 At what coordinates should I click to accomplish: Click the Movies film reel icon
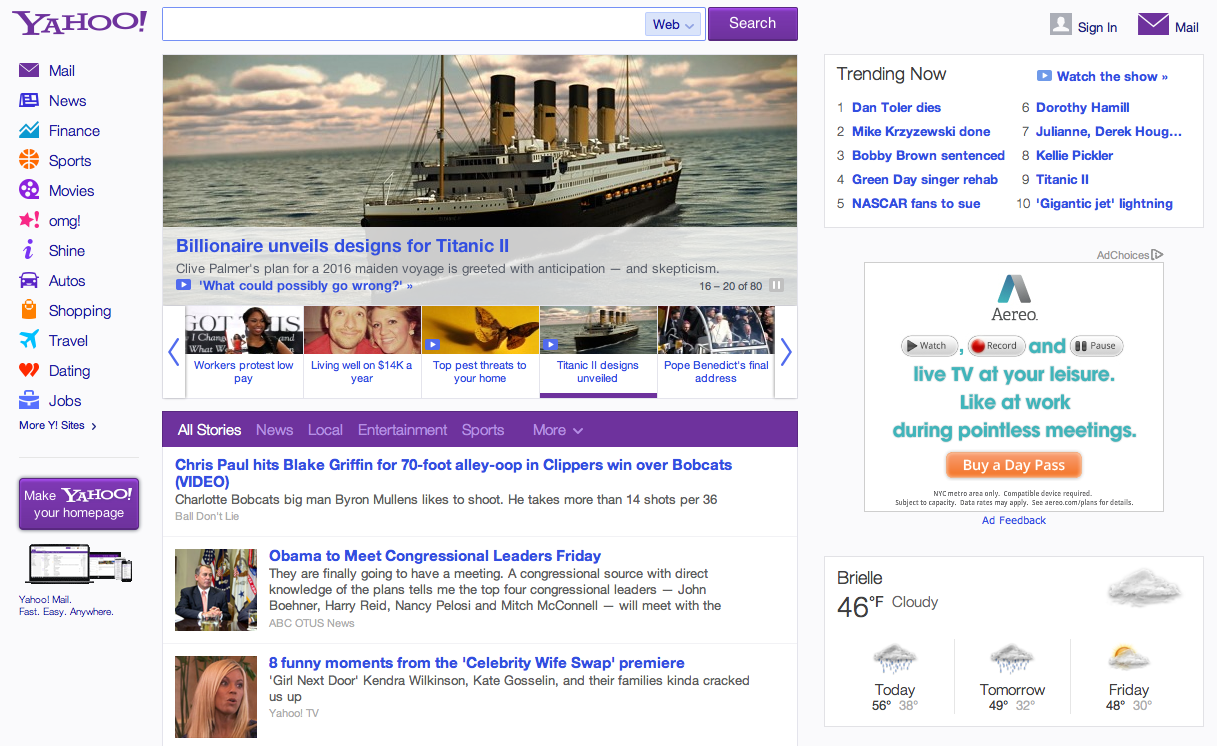coord(29,191)
